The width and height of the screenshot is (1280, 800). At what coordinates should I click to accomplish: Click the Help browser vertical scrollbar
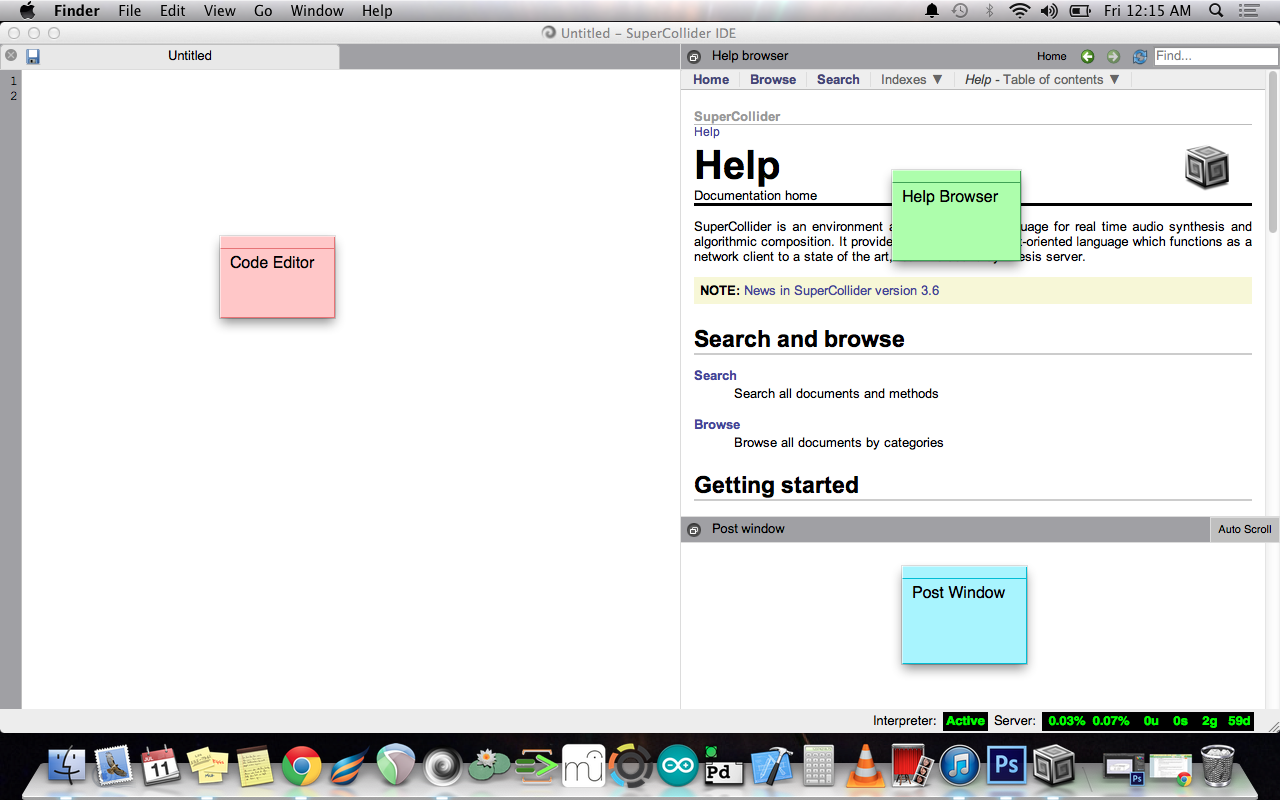click(1273, 150)
